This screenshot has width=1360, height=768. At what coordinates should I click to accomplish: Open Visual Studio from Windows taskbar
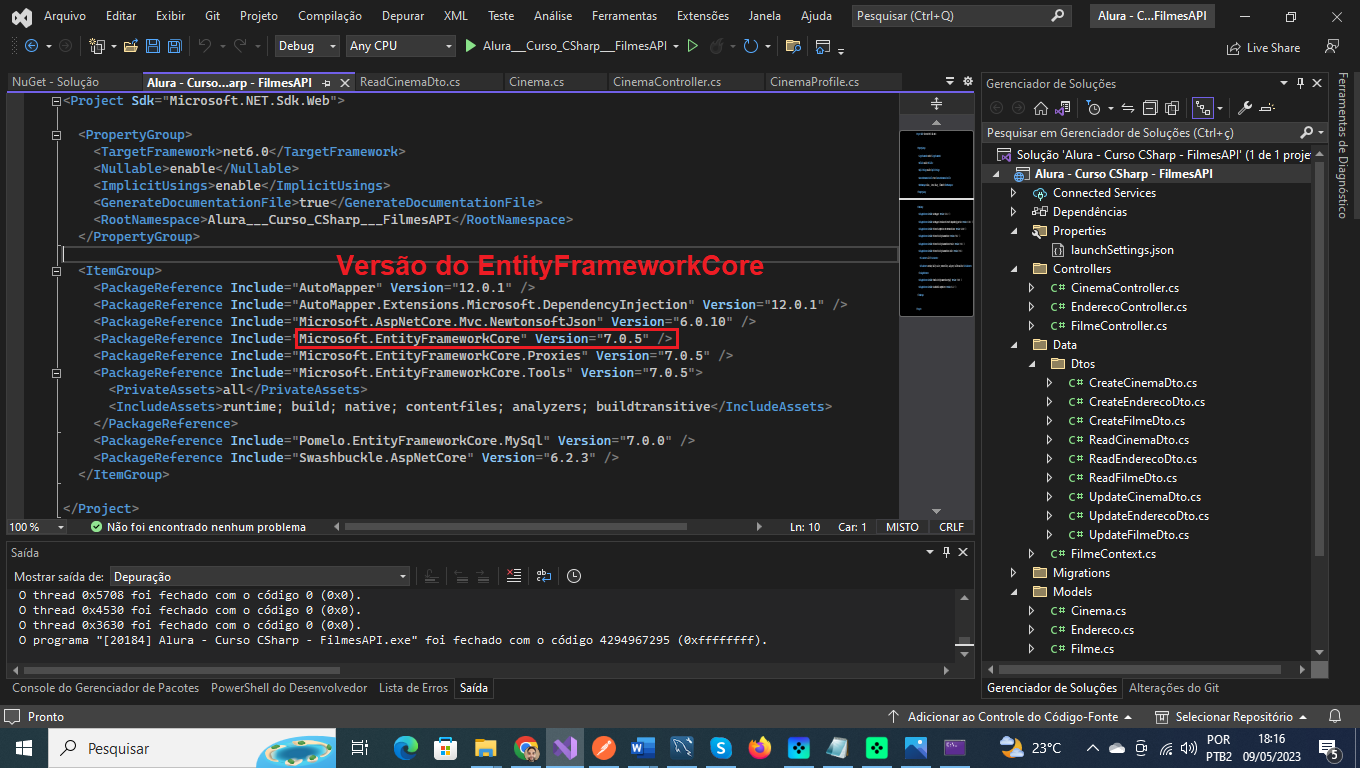[x=566, y=748]
